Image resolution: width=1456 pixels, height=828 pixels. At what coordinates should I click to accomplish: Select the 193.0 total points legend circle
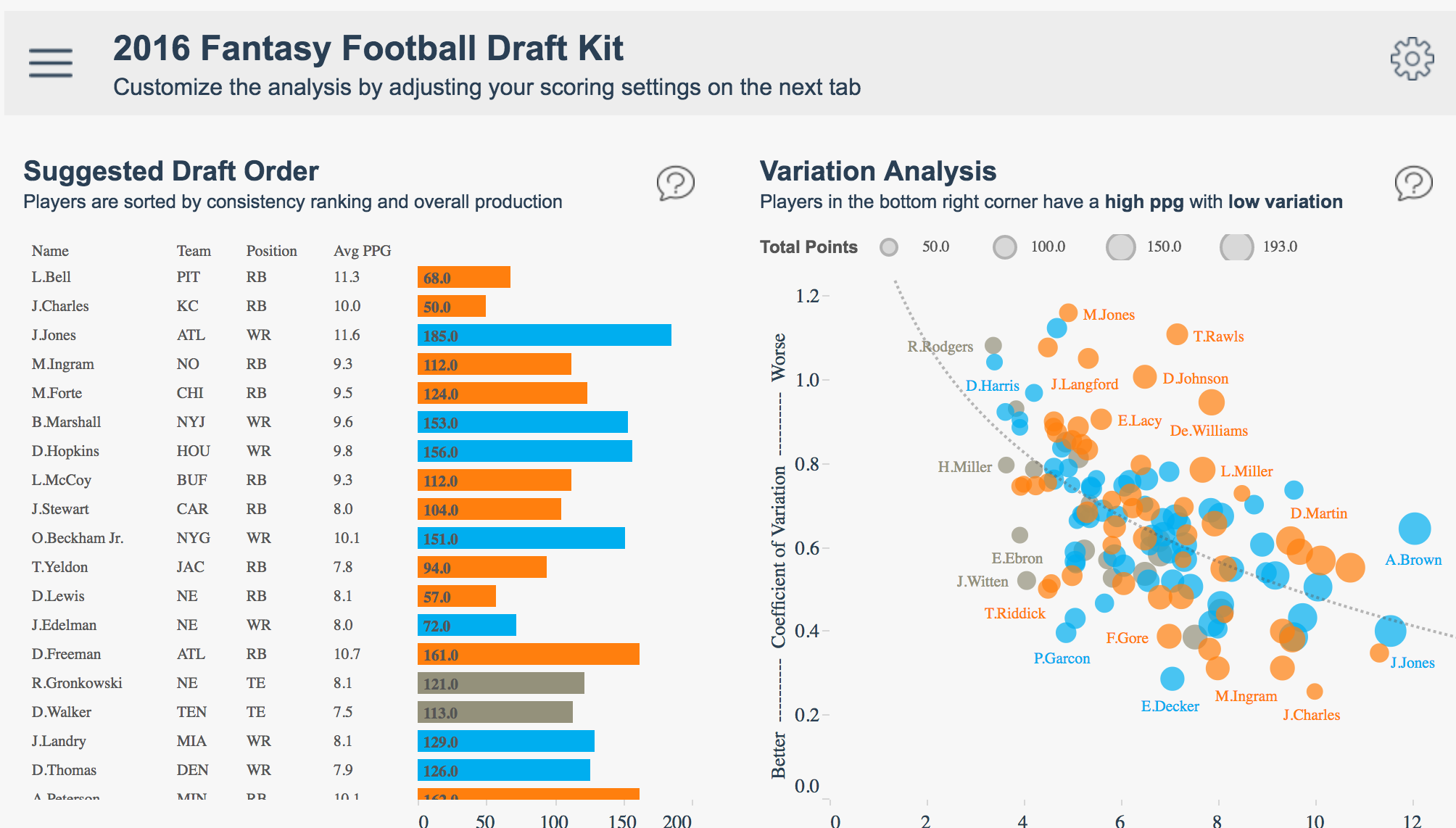(x=1236, y=247)
